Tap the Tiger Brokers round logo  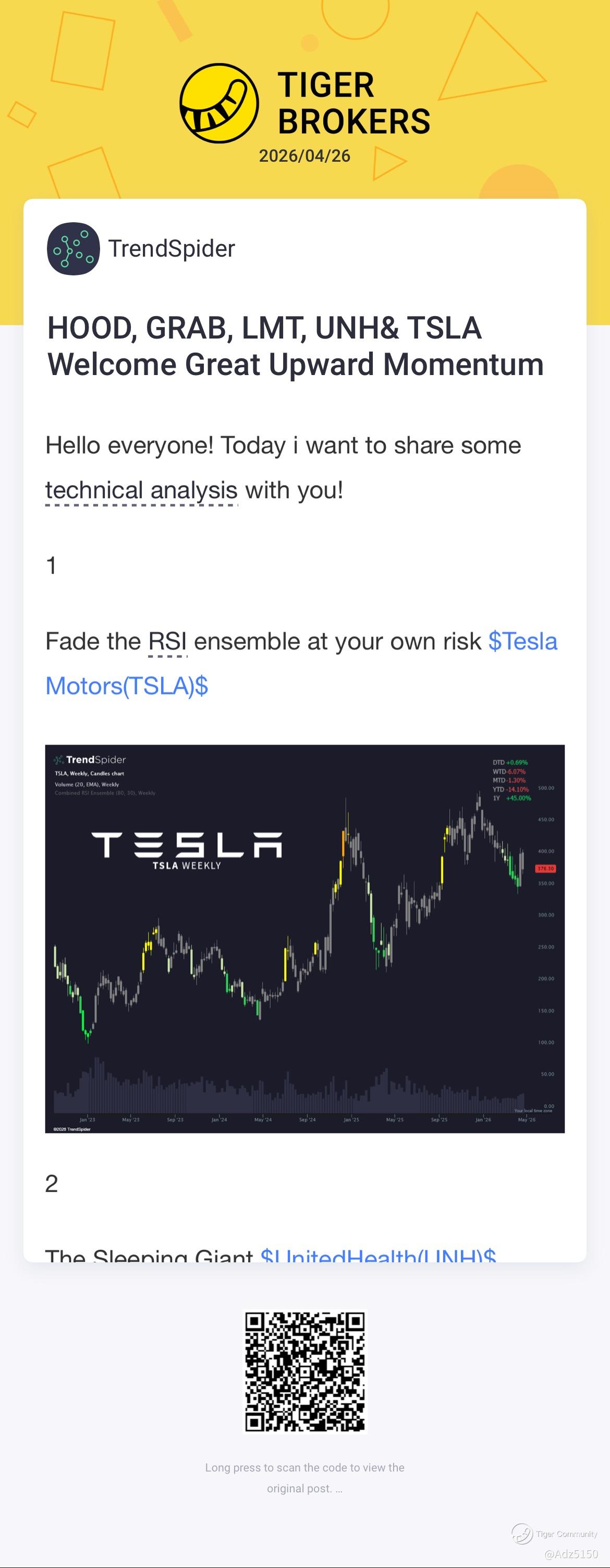point(219,103)
